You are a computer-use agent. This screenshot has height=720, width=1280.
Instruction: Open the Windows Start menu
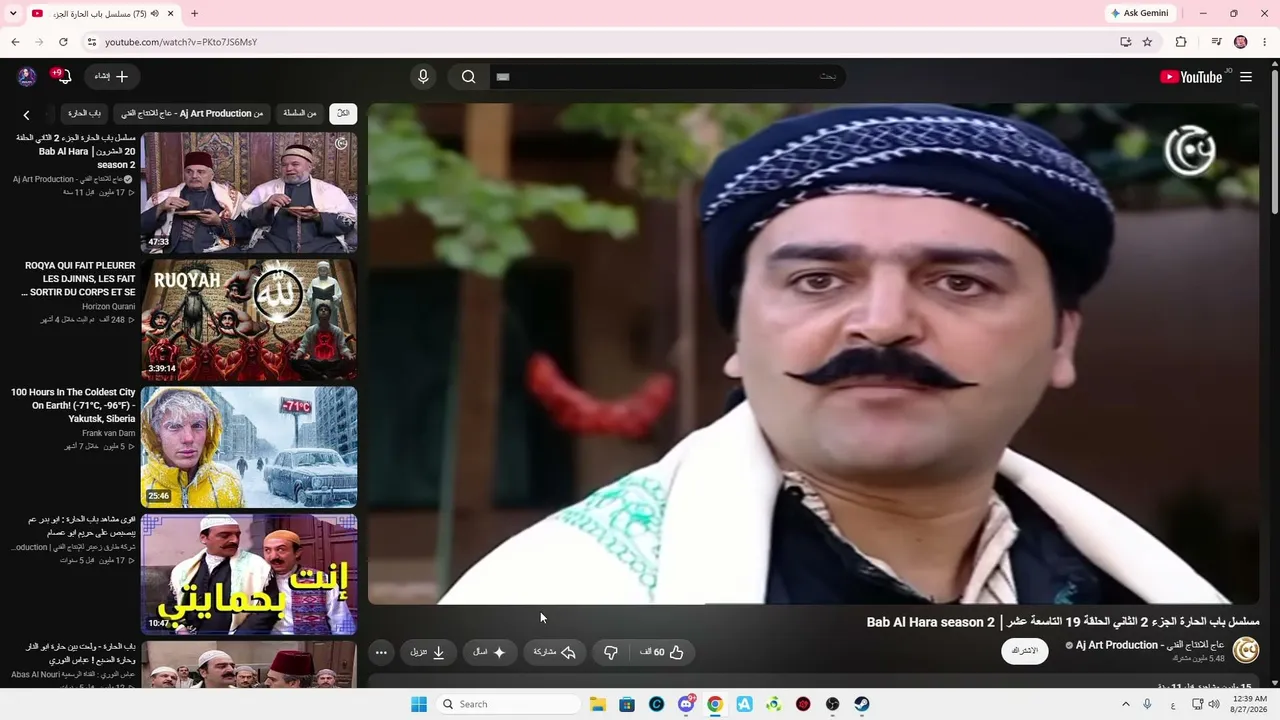pos(419,704)
